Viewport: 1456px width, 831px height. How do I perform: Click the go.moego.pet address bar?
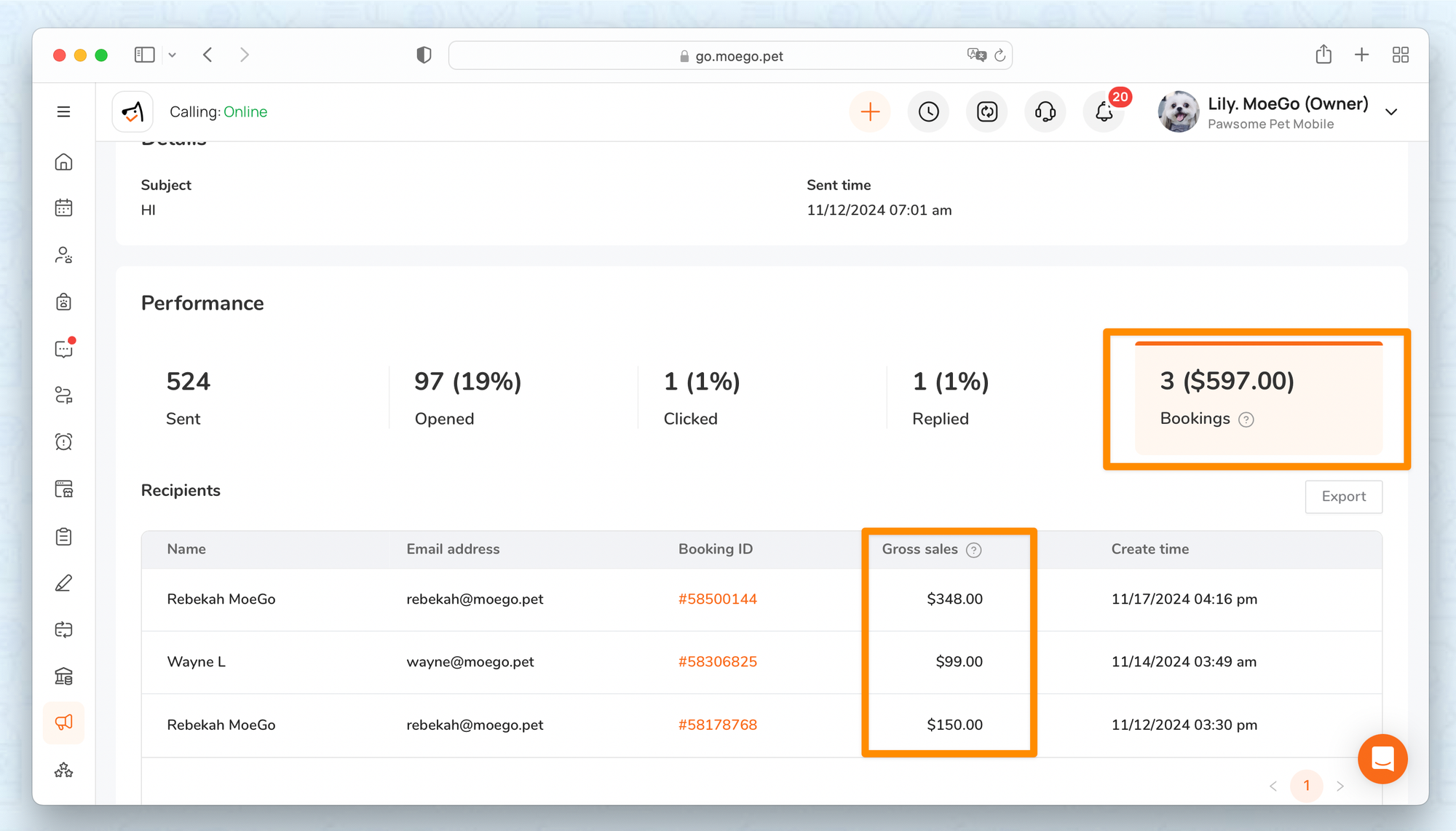tap(730, 56)
